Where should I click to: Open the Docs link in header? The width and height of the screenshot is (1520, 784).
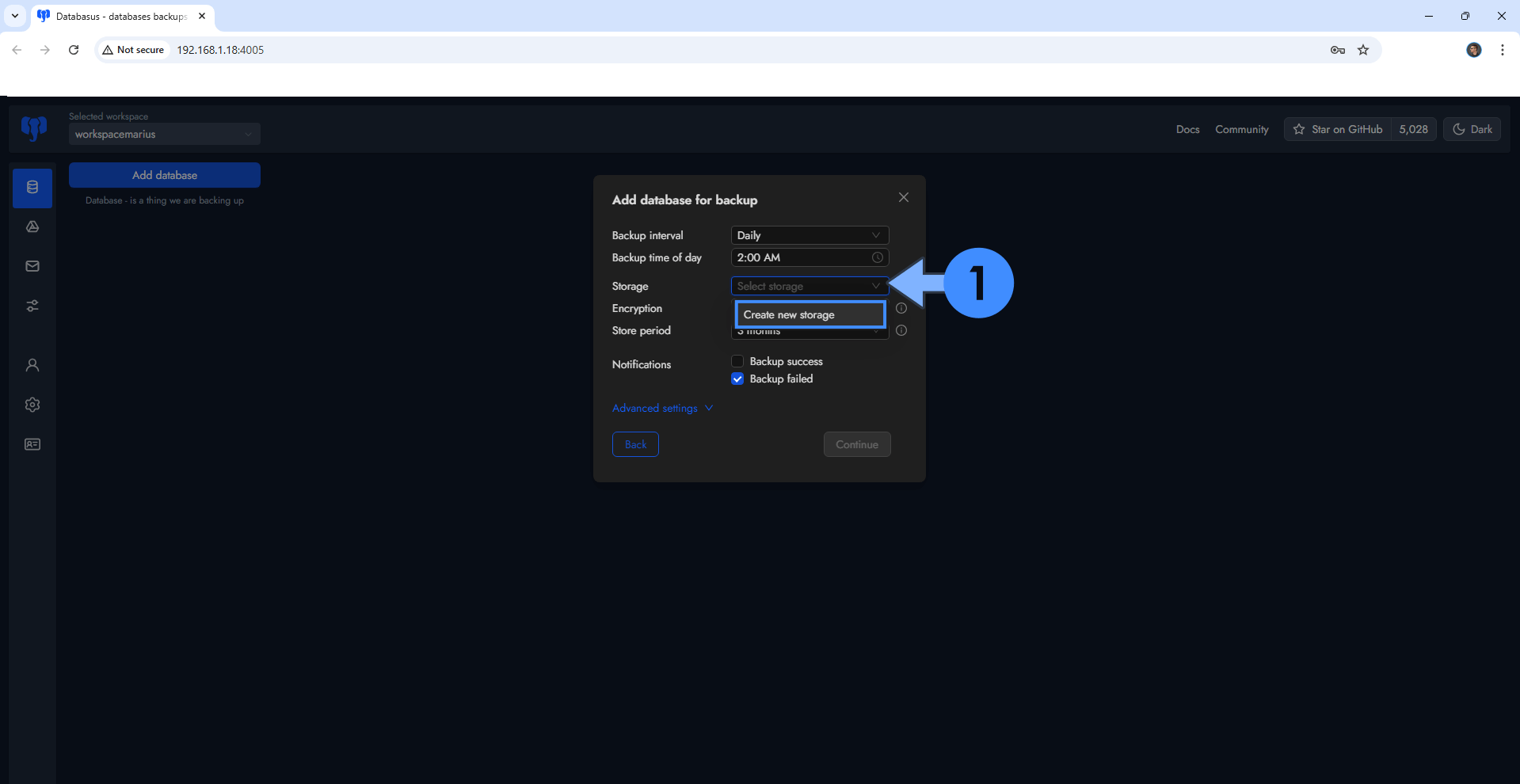(1187, 129)
